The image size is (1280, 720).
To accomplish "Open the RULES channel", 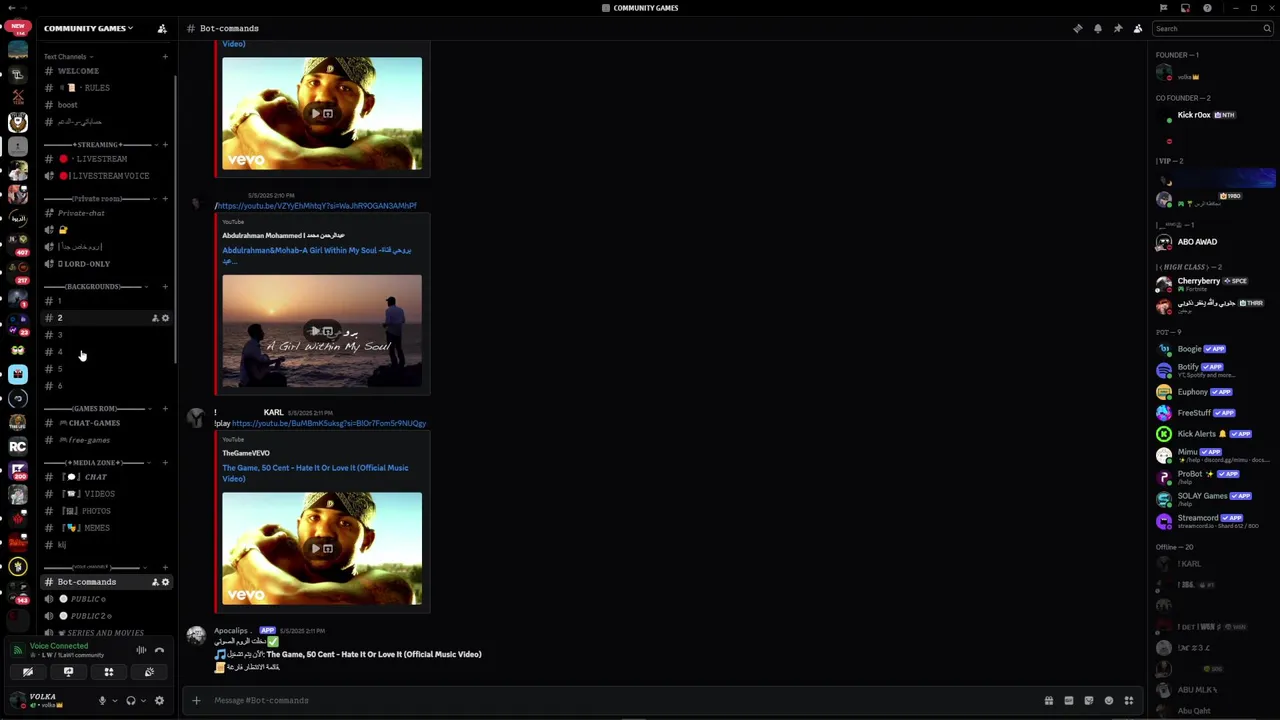I will [108, 88].
